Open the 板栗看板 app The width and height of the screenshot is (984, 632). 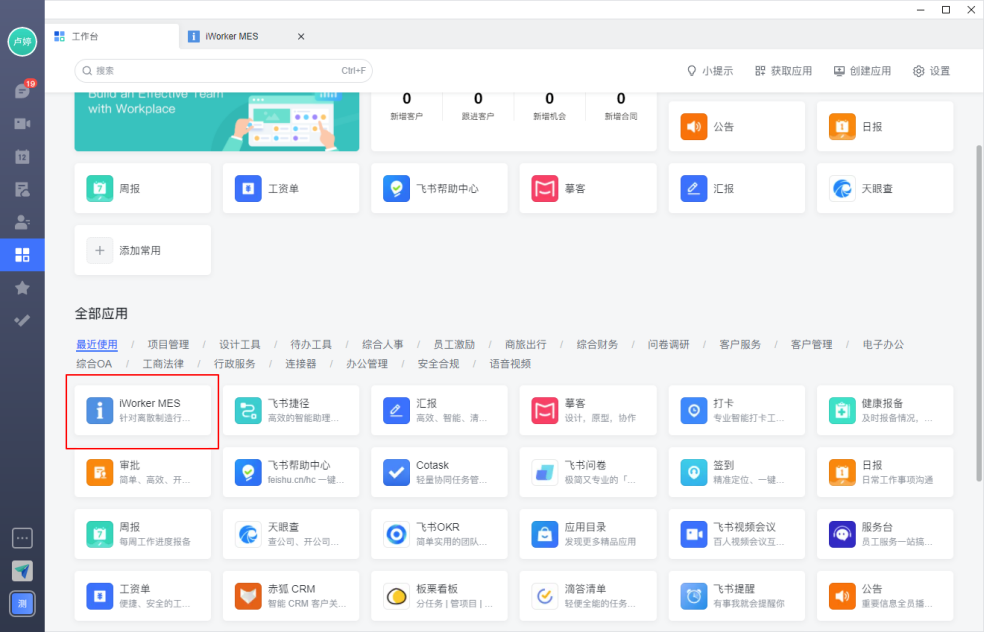[x=439, y=596]
